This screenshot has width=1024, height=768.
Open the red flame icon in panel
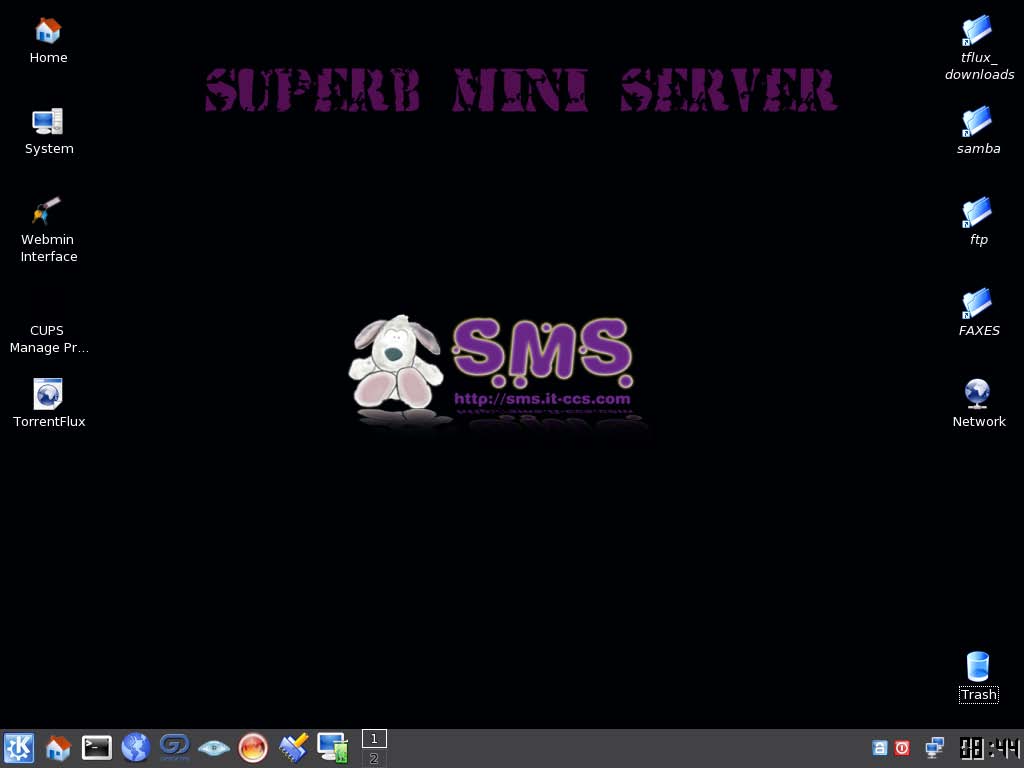[253, 748]
